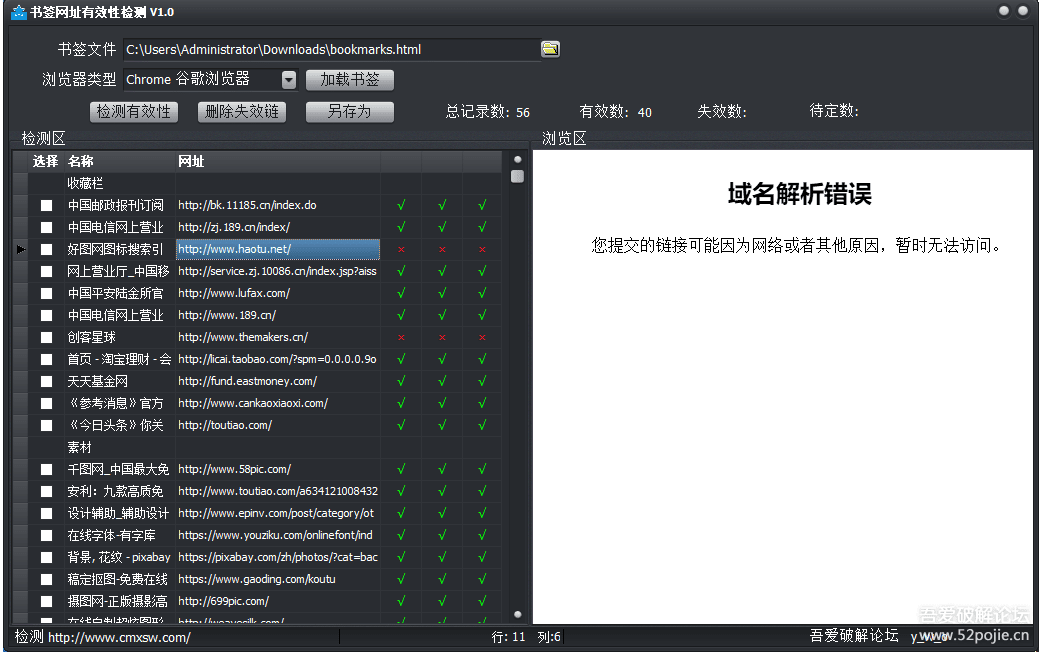The height and width of the screenshot is (653, 1040).
Task: Click status bar text 检测 http://www.cmxsw.com/
Action: [103, 637]
